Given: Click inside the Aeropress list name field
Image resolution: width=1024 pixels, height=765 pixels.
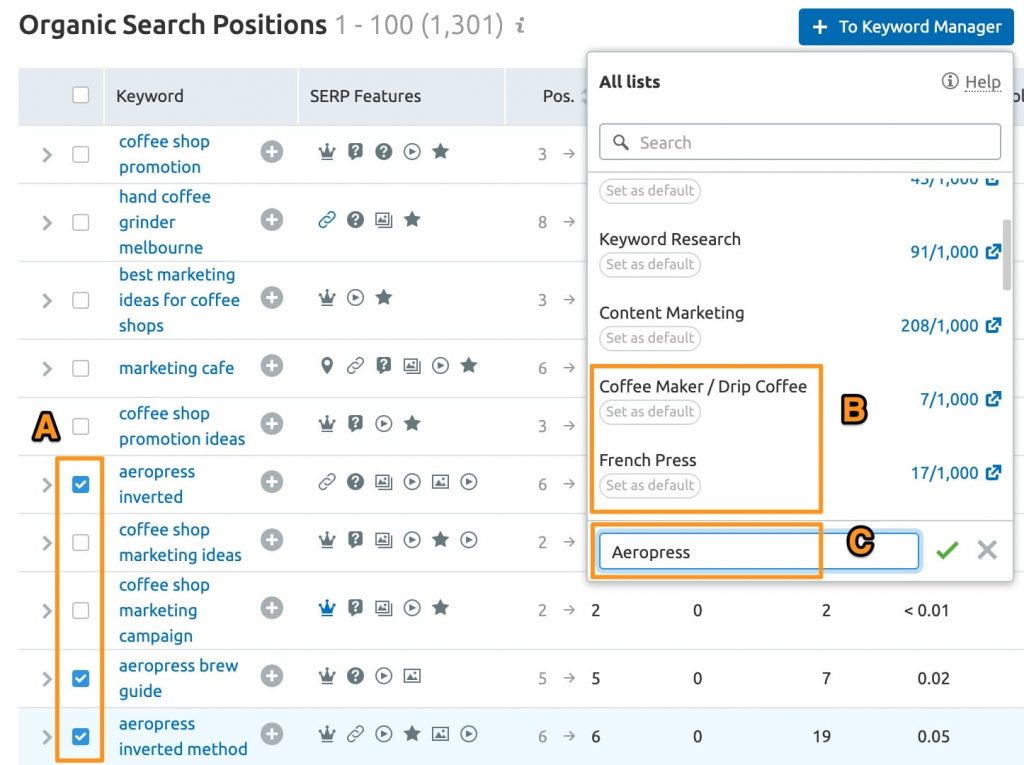Looking at the screenshot, I should 708,550.
